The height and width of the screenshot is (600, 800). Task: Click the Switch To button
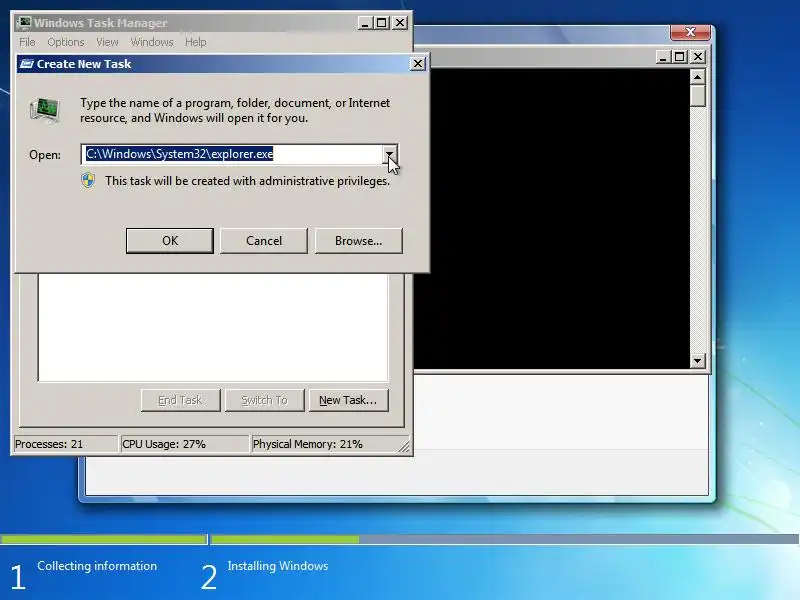tap(264, 400)
